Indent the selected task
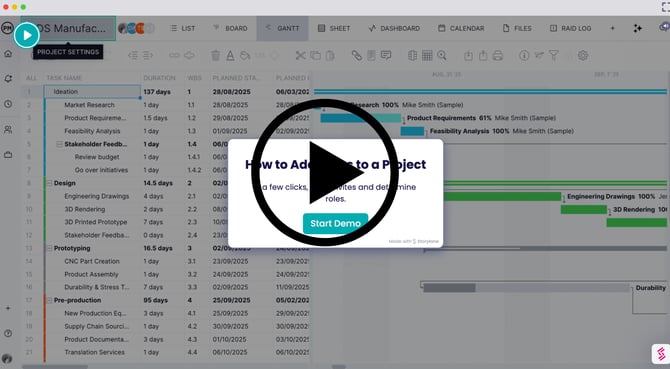Image resolution: width=670 pixels, height=369 pixels. point(147,56)
